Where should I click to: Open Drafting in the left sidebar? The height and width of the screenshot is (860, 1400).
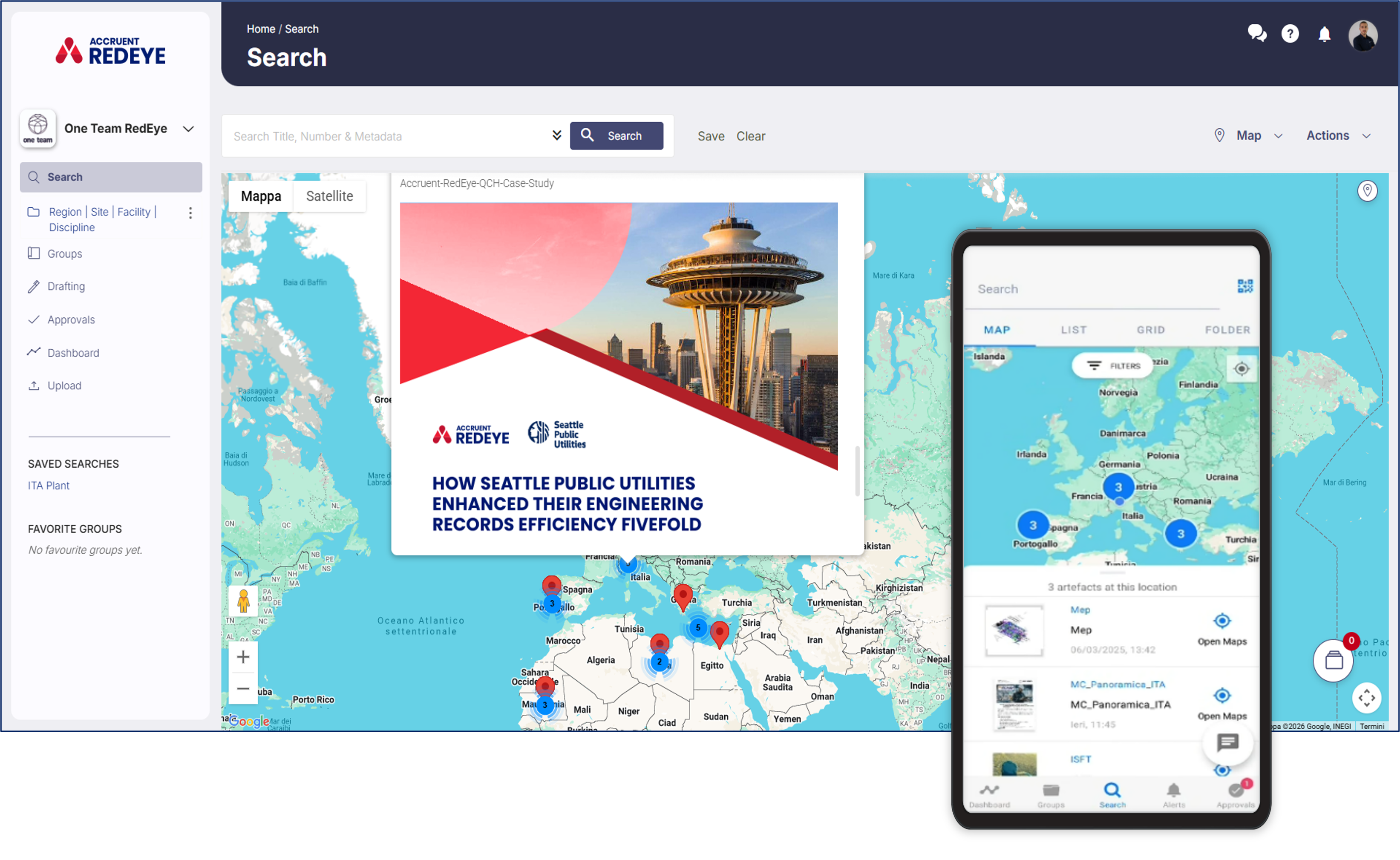(x=66, y=286)
